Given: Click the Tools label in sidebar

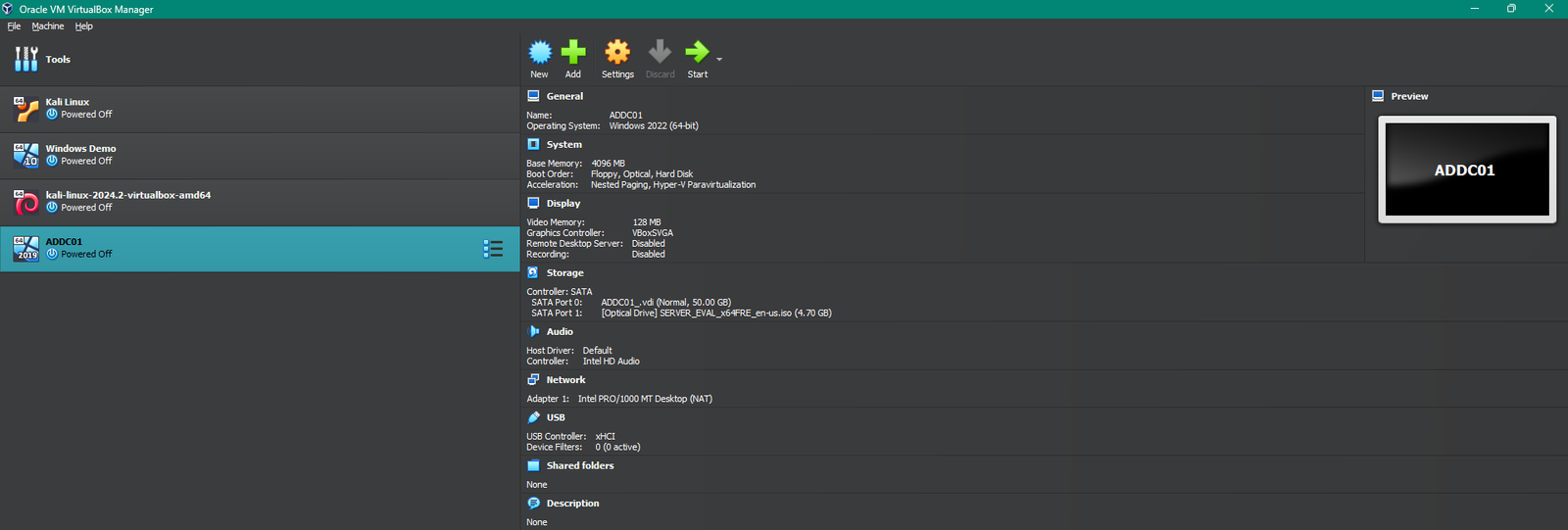Looking at the screenshot, I should [x=58, y=60].
